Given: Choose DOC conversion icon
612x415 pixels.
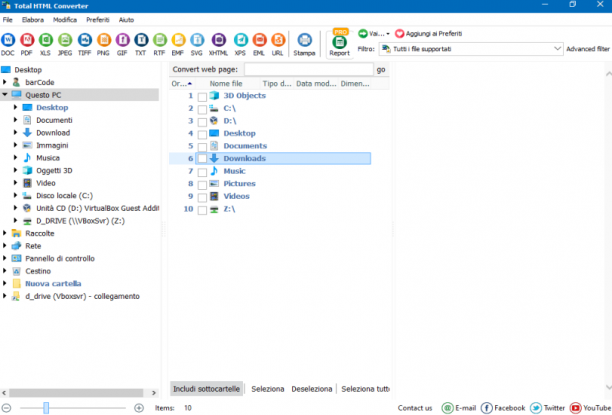Looking at the screenshot, I should (8, 44).
